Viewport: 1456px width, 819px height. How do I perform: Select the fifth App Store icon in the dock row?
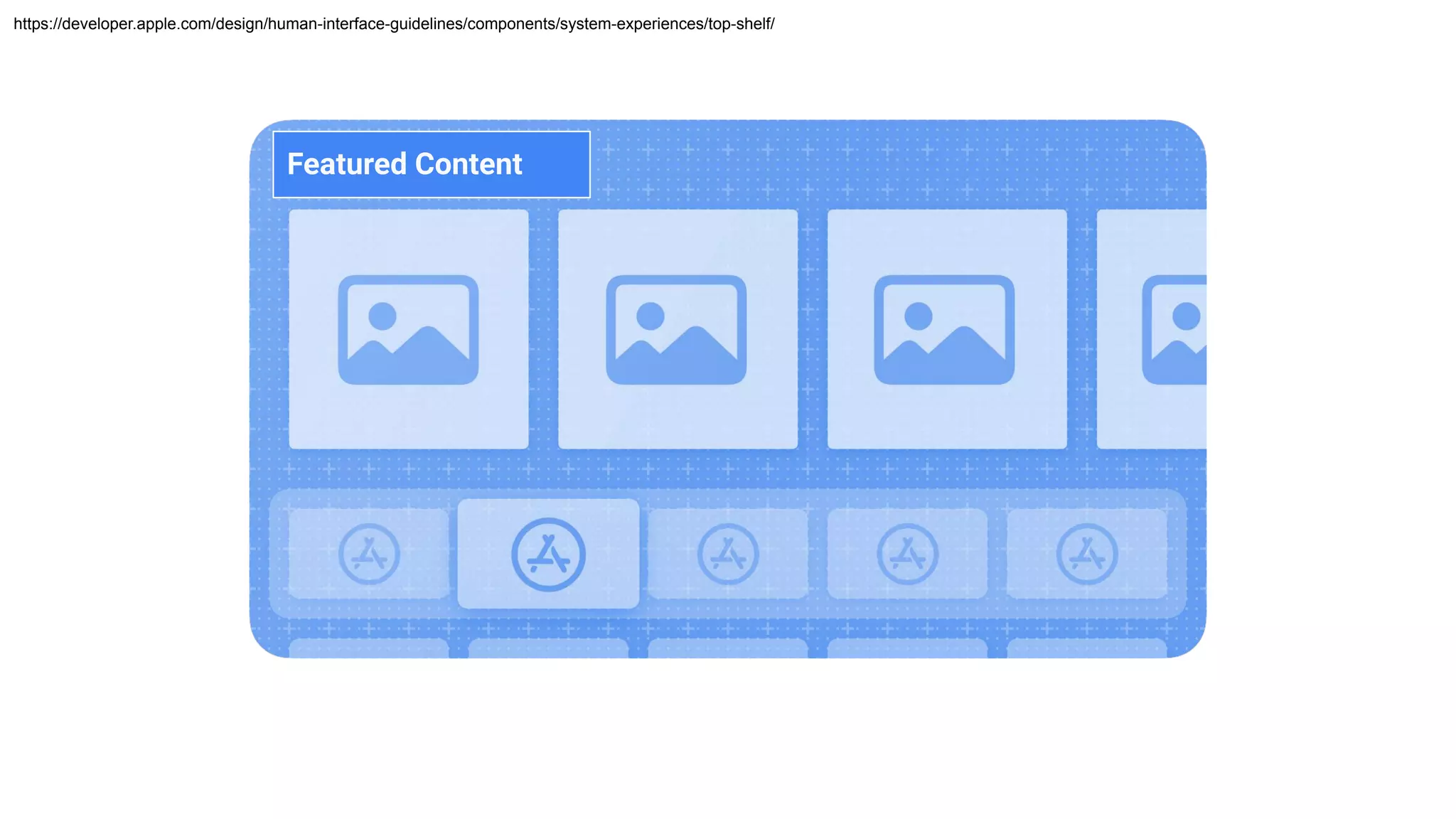[x=1087, y=554]
